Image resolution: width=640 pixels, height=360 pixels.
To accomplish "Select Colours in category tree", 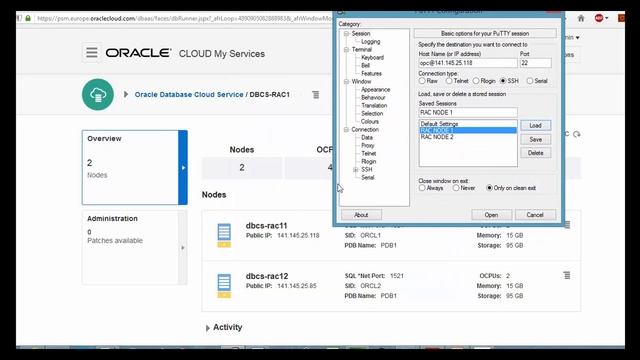I will (x=370, y=122).
